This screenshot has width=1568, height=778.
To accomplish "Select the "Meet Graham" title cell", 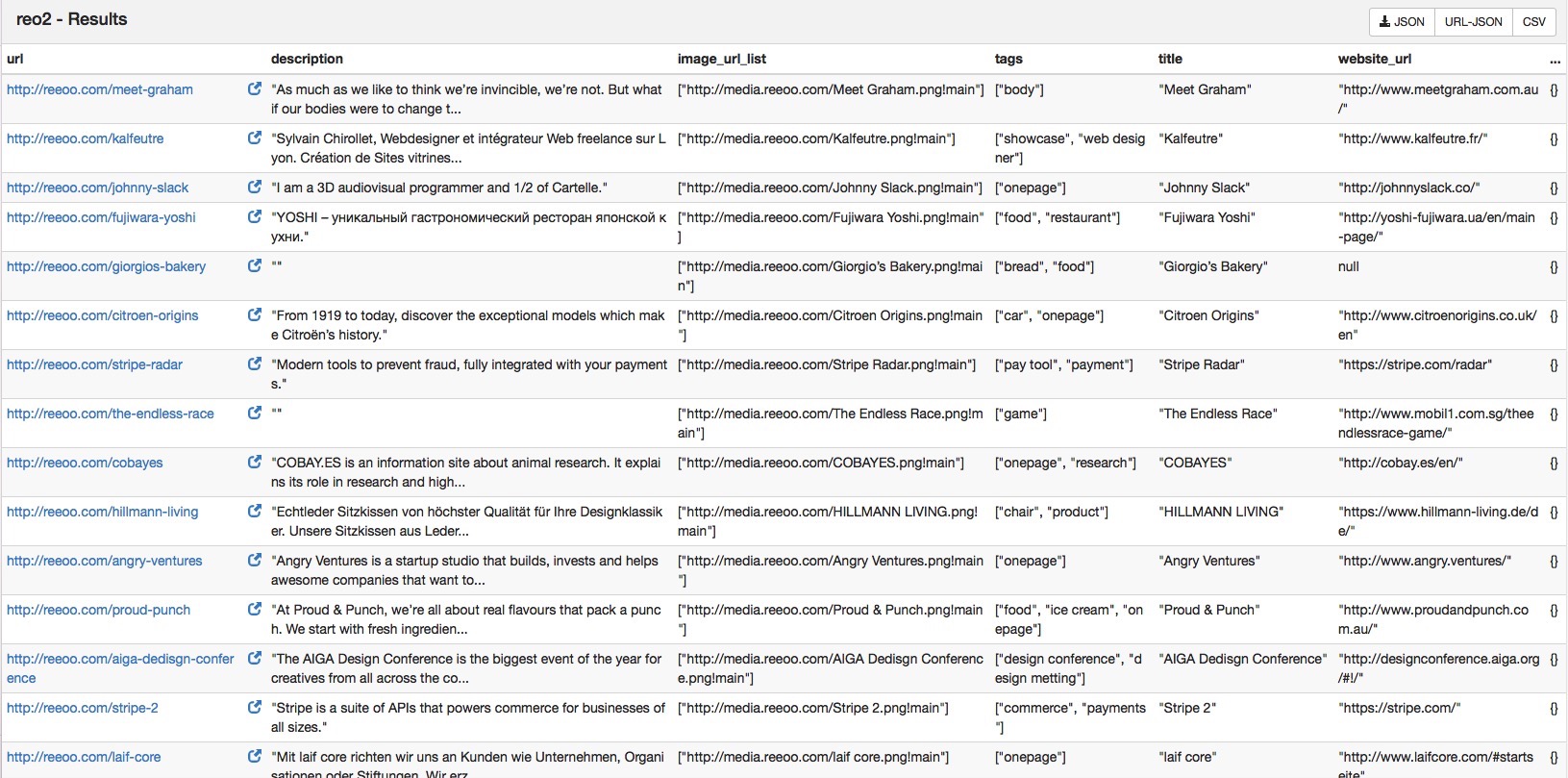I will click(x=1206, y=89).
